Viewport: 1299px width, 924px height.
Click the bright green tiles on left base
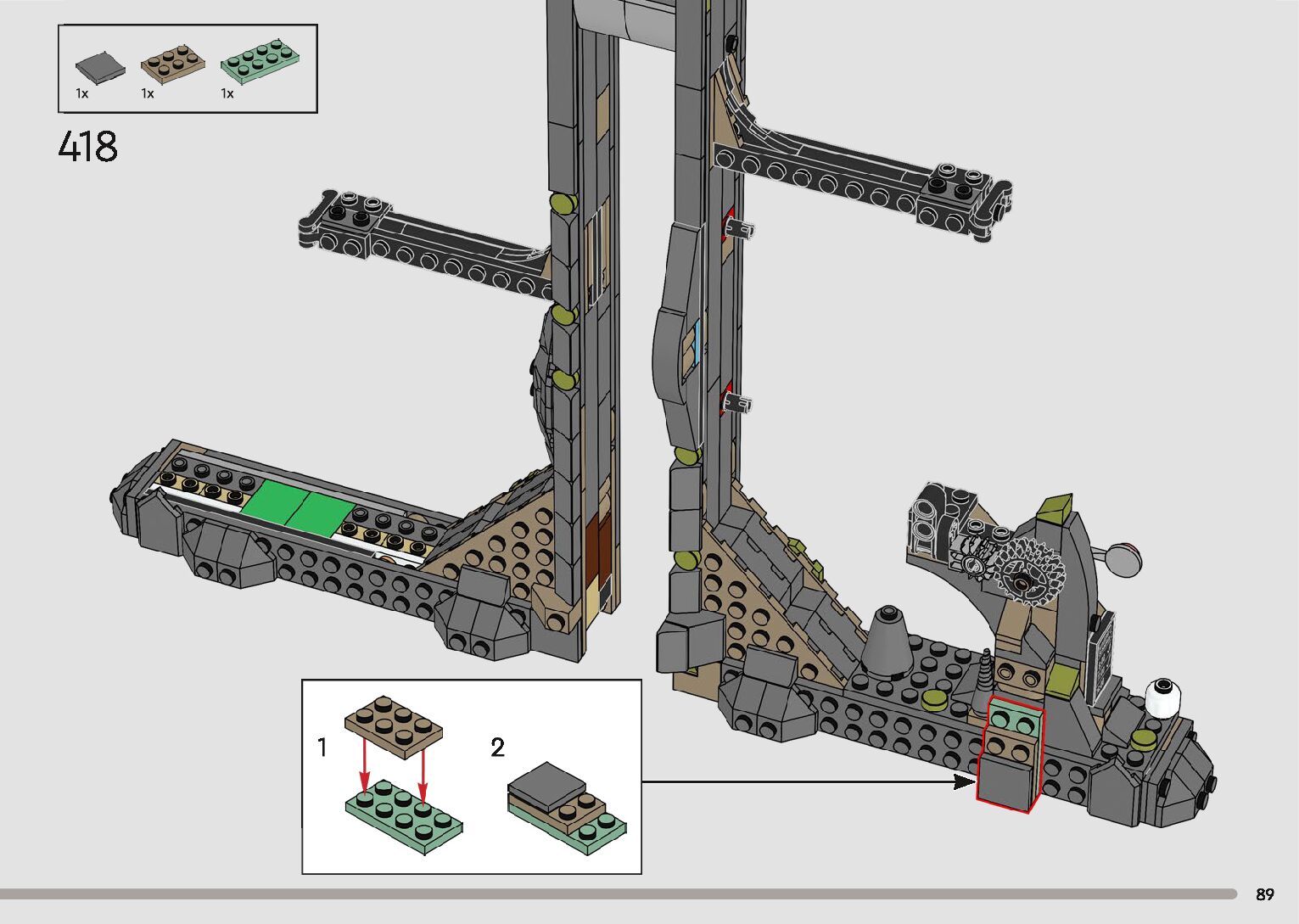(x=298, y=508)
